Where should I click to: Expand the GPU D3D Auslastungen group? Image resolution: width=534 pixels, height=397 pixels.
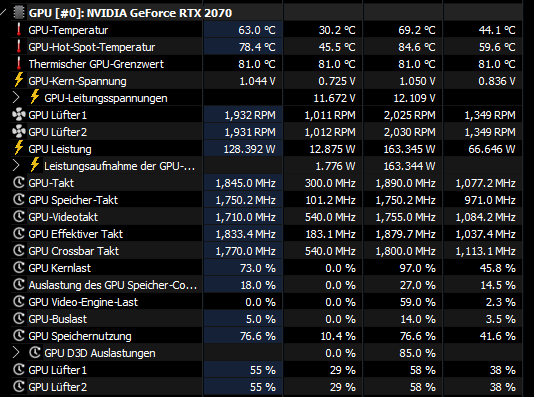(16, 353)
